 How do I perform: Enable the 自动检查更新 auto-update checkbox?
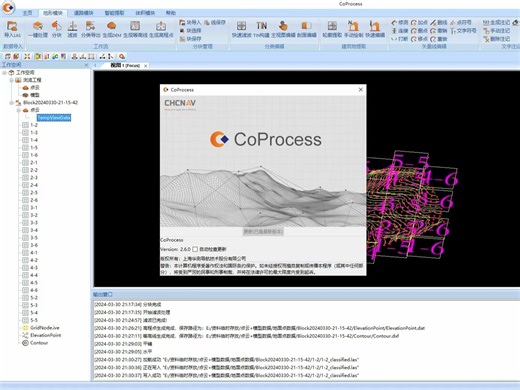point(195,249)
